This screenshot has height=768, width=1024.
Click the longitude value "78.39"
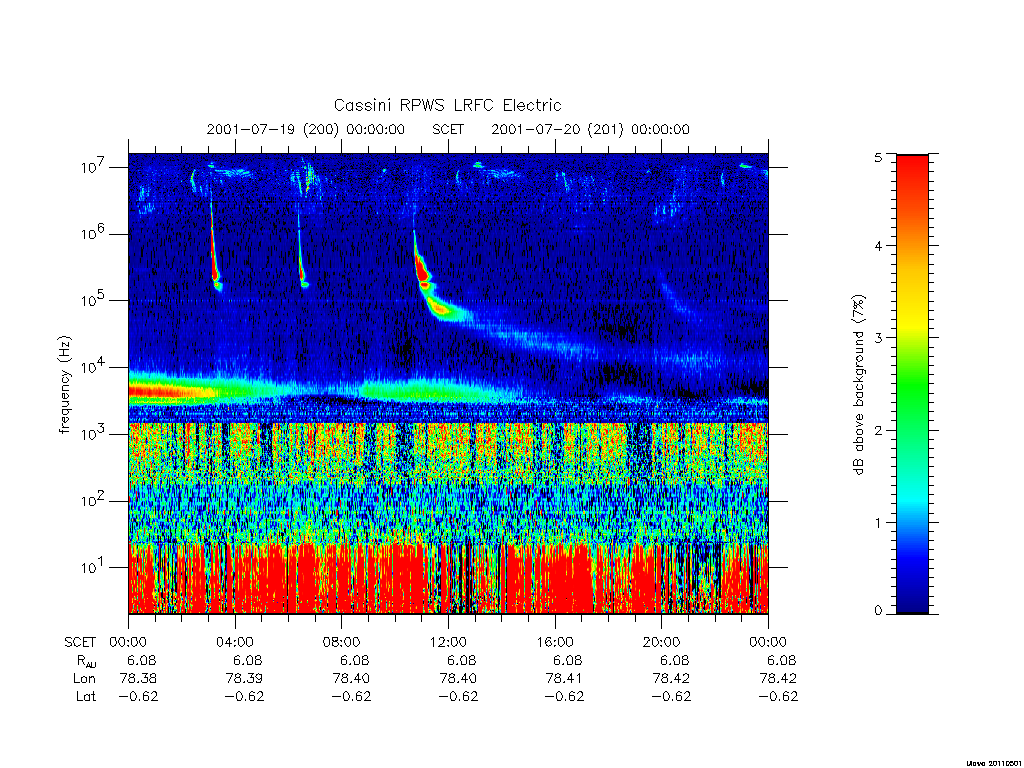tap(244, 679)
